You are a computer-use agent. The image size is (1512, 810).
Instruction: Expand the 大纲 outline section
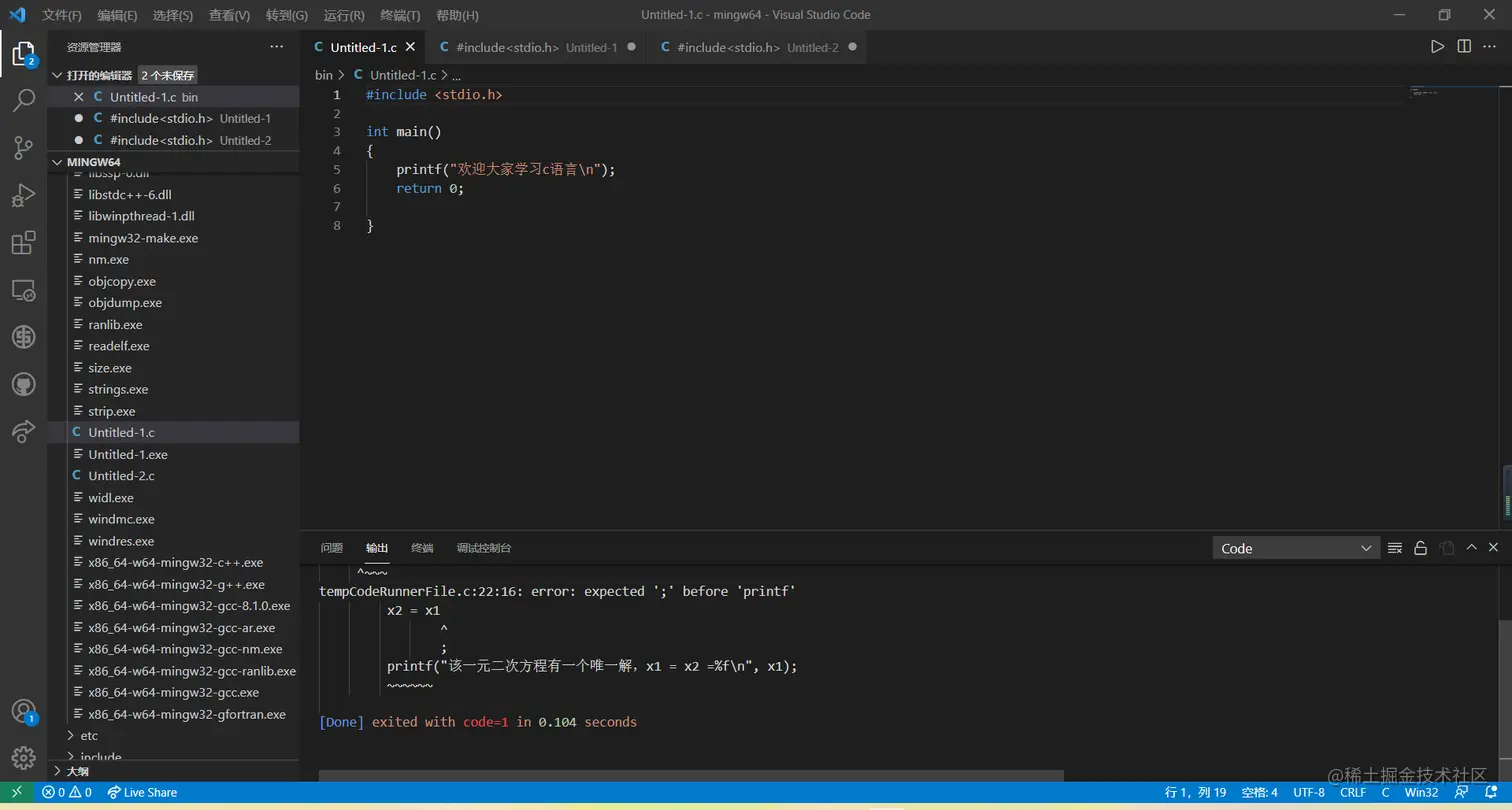[x=57, y=771]
